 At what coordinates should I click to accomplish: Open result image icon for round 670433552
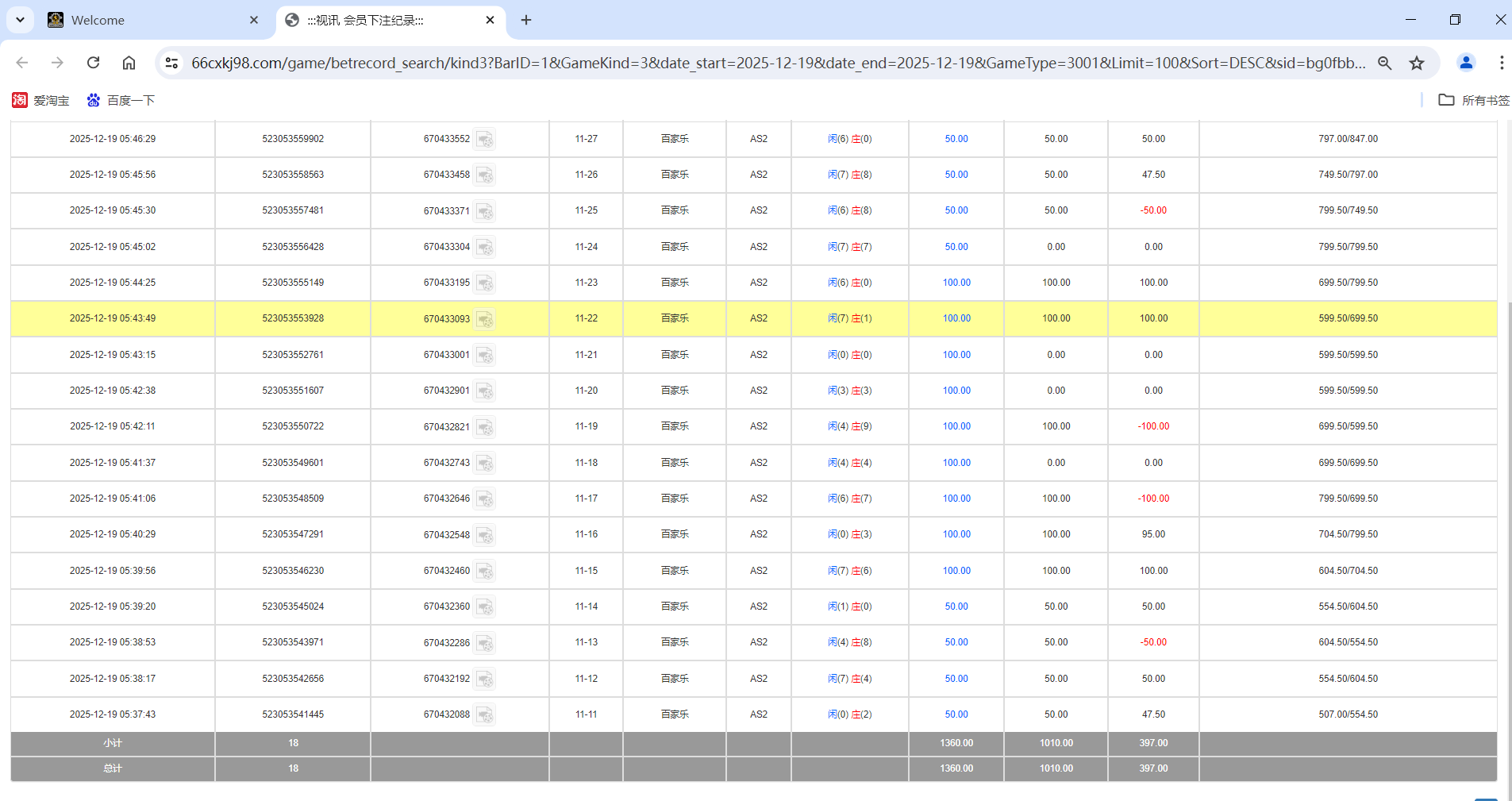(485, 140)
